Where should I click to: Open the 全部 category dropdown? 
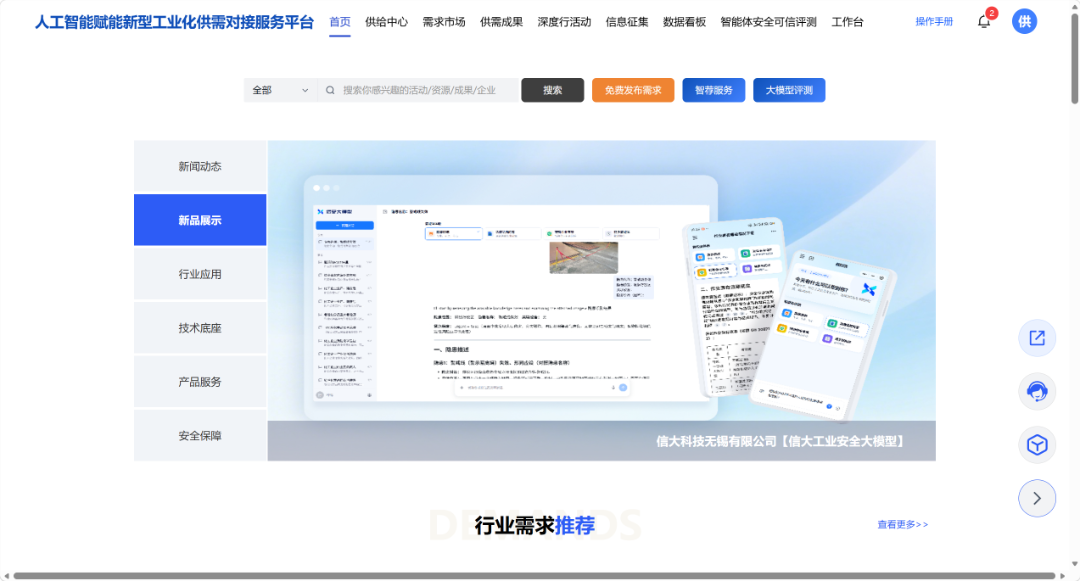(x=280, y=90)
